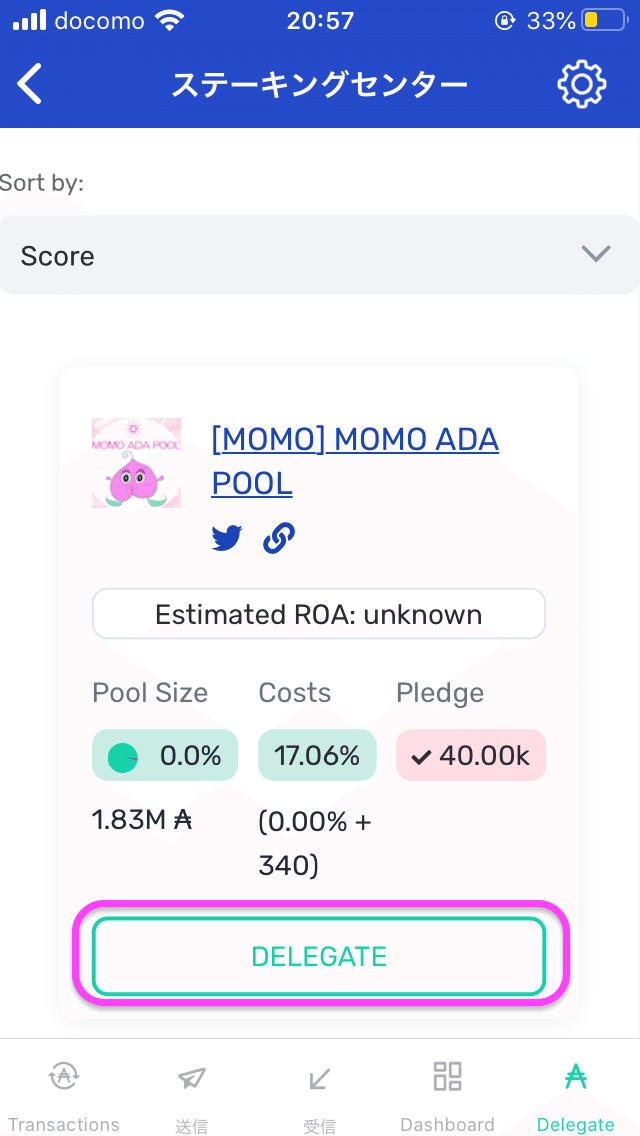Tap the Transactions tab icon
The image size is (640, 1136).
pyautogui.click(x=64, y=1077)
